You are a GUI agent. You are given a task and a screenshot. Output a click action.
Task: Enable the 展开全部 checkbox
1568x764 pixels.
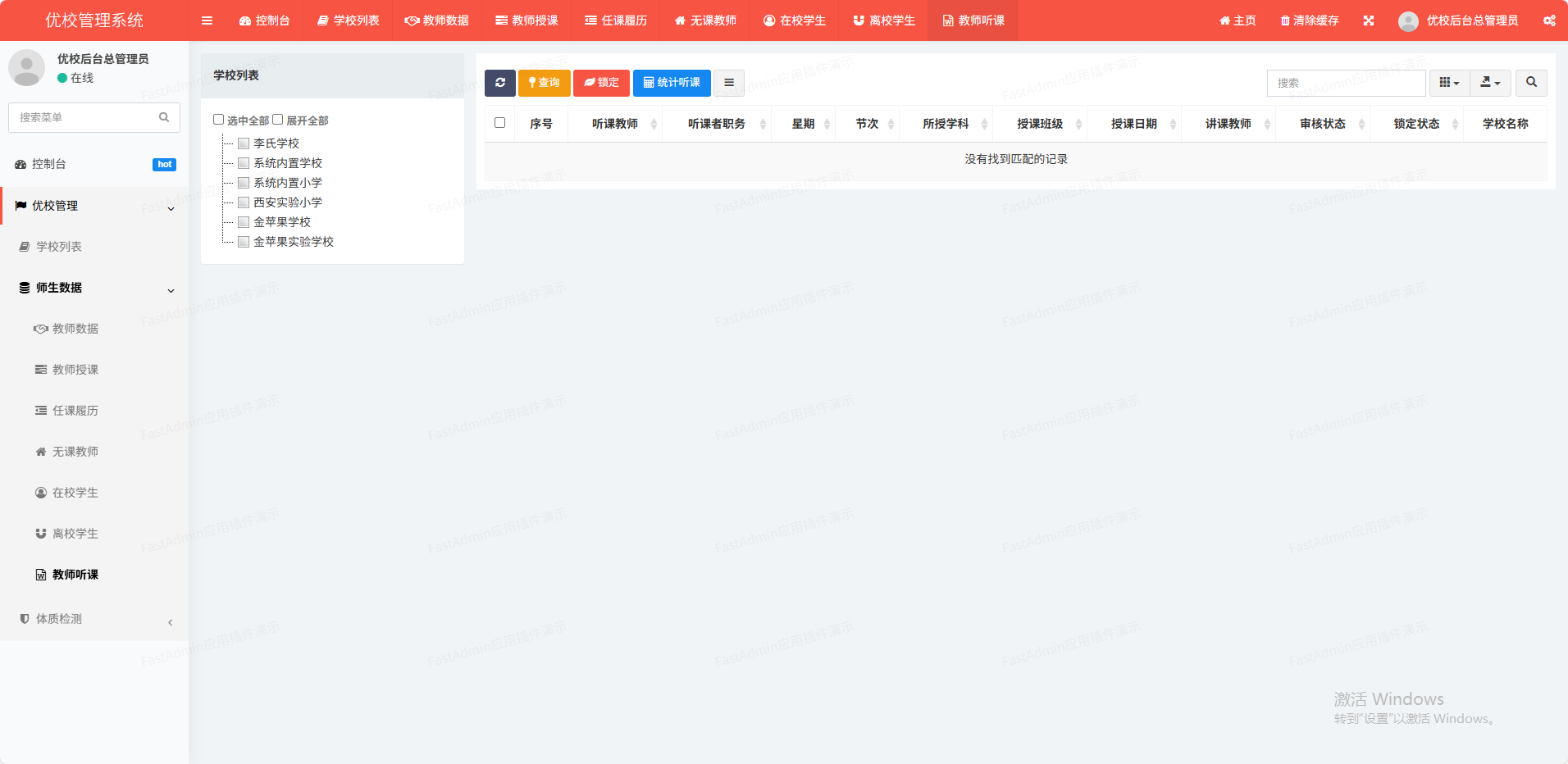(x=278, y=120)
